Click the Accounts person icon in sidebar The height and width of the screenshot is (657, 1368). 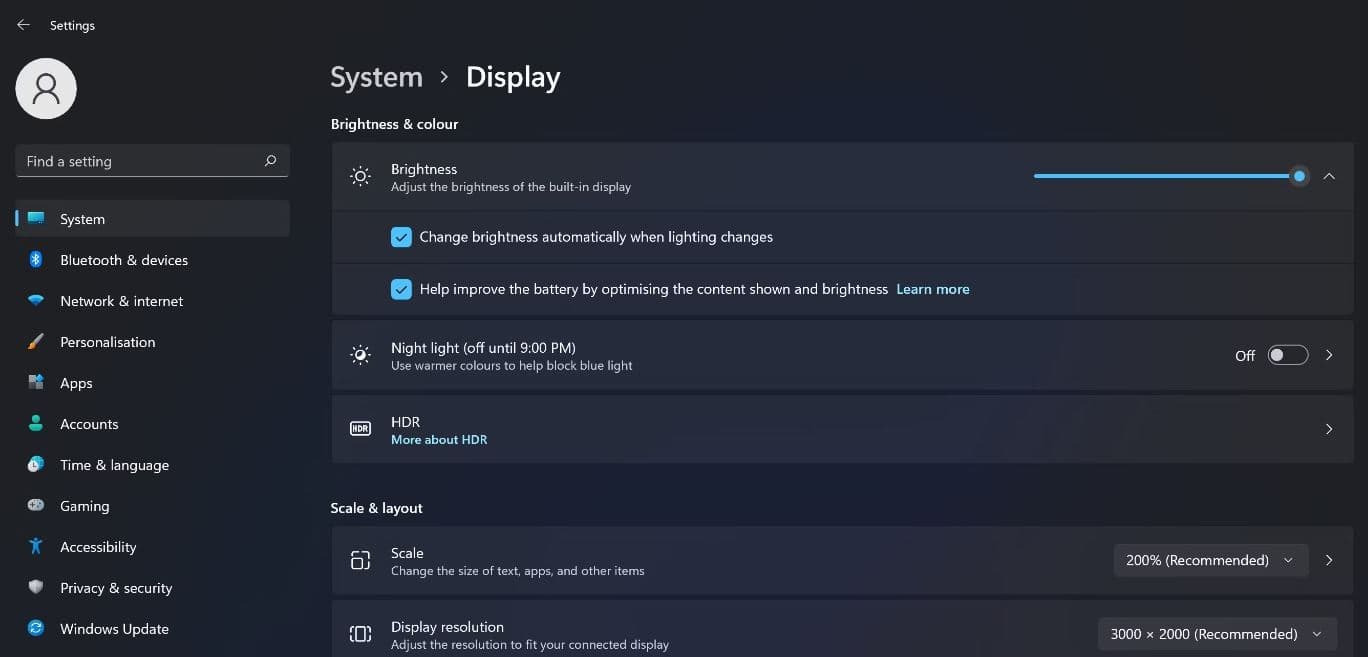point(36,423)
